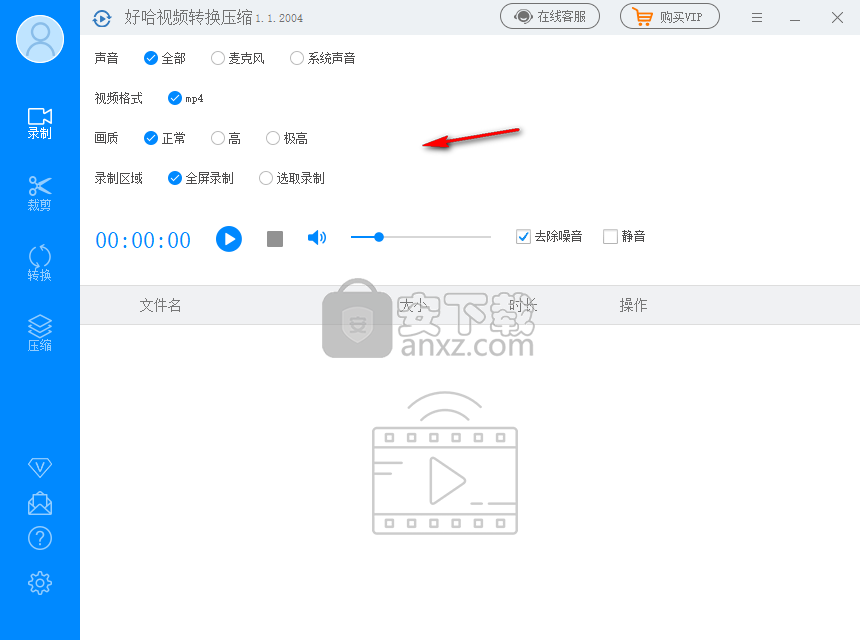Open the 裁剪 trim tool
Screen dimensions: 860x640
(39, 194)
